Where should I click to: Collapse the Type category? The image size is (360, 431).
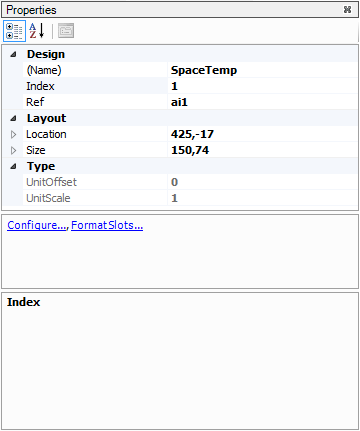pos(13,166)
